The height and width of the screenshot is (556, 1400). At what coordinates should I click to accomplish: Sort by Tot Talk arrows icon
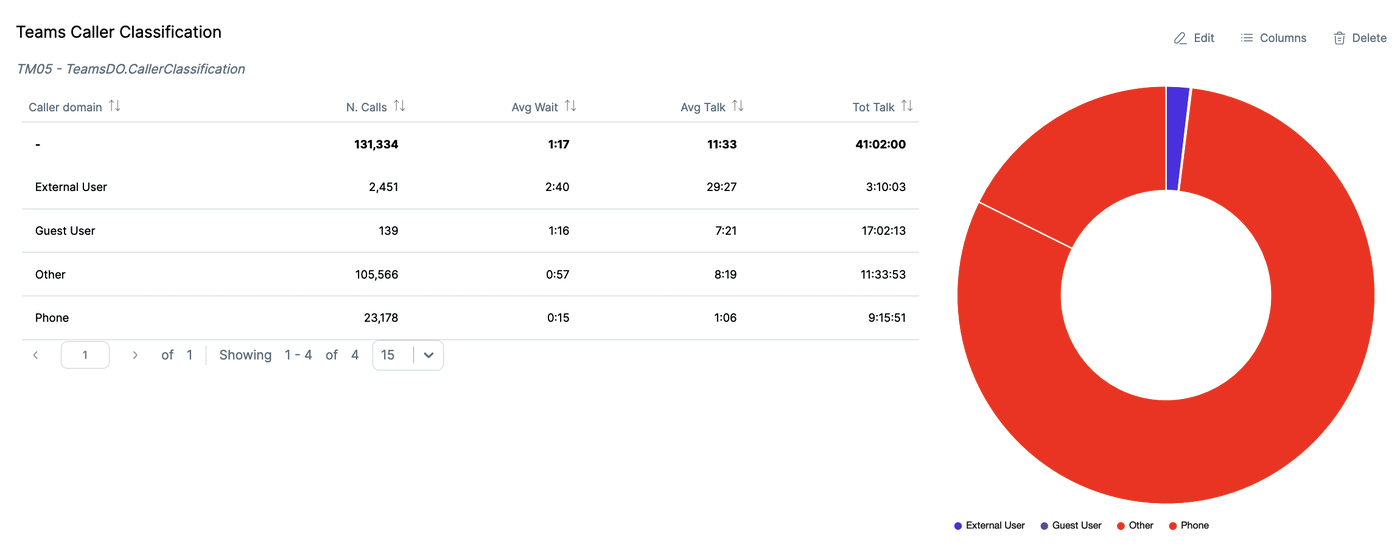click(x=907, y=106)
